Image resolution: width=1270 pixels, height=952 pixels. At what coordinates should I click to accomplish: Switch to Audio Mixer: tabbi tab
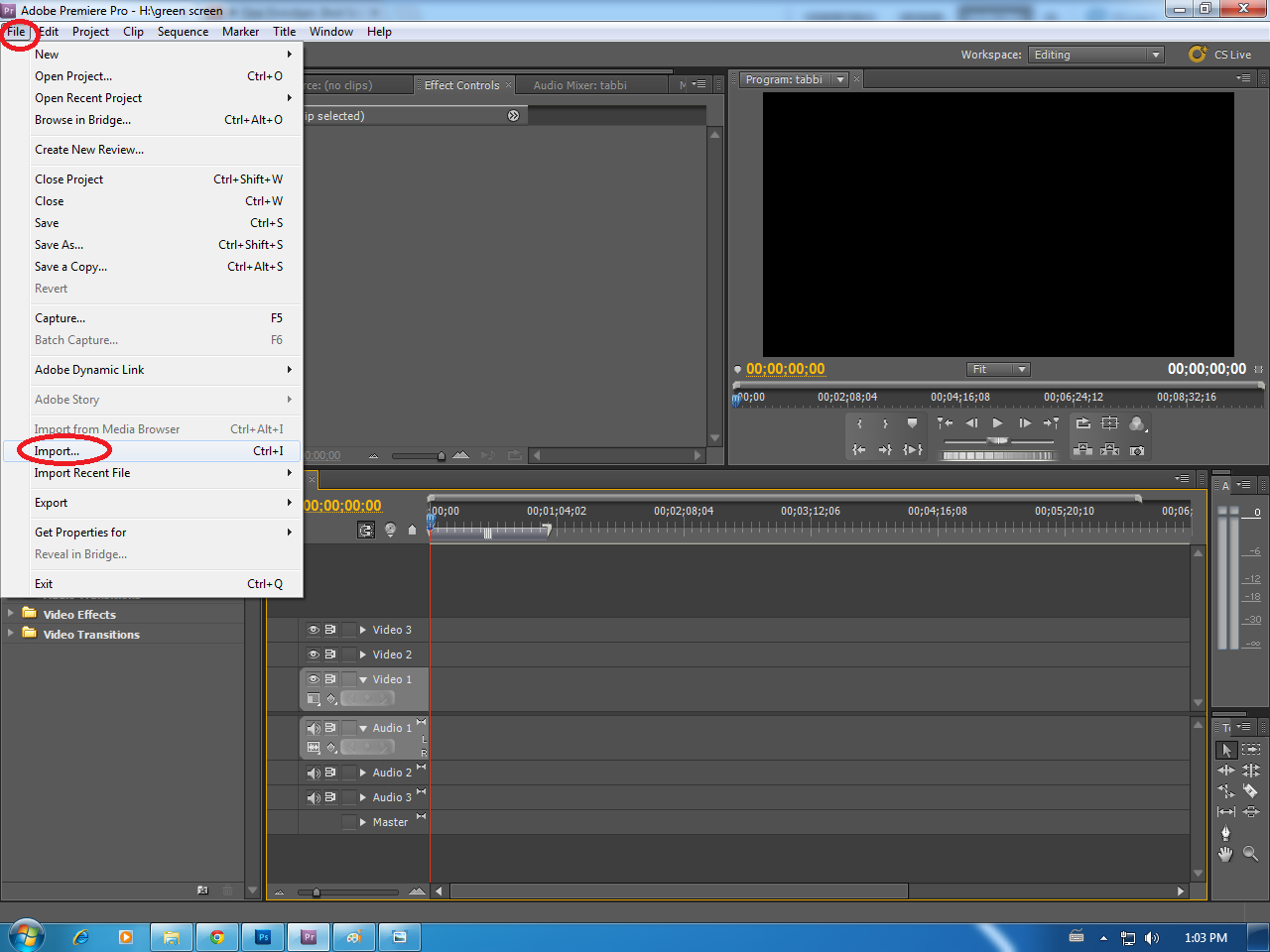click(x=580, y=85)
